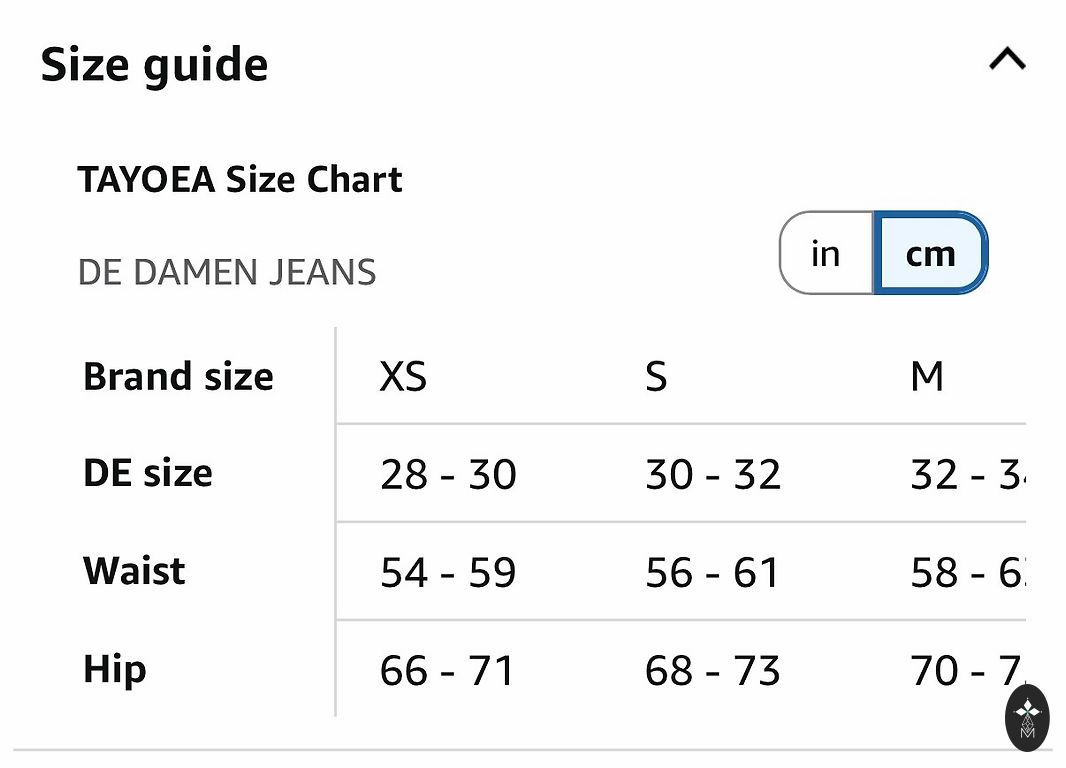Click hip 66 - 71 cell
Image resolution: width=1066 pixels, height=768 pixels.
(448, 670)
